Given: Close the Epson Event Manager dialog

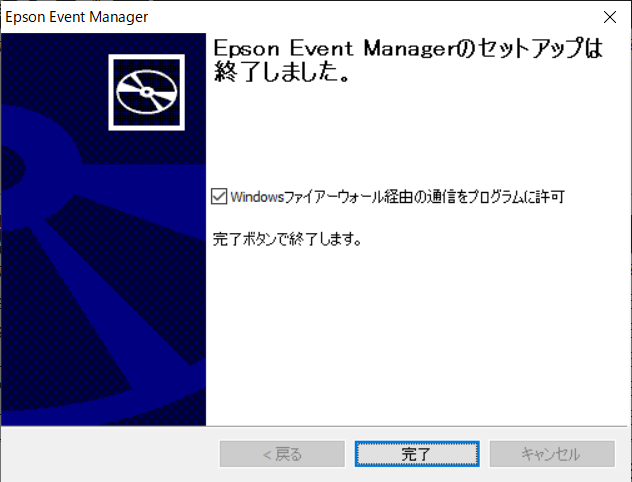Looking at the screenshot, I should tap(609, 17).
